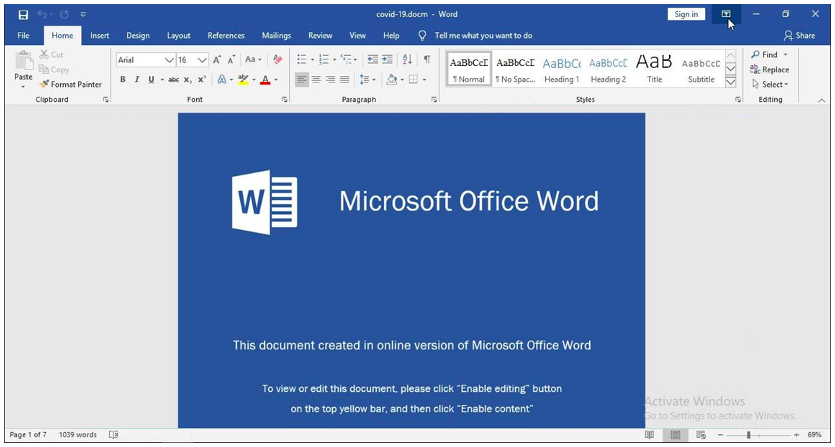Center align text

(316, 79)
